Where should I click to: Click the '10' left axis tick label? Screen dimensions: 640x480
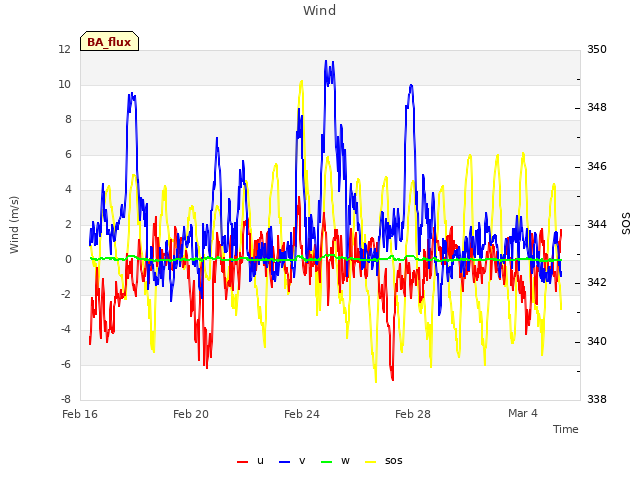click(64, 85)
